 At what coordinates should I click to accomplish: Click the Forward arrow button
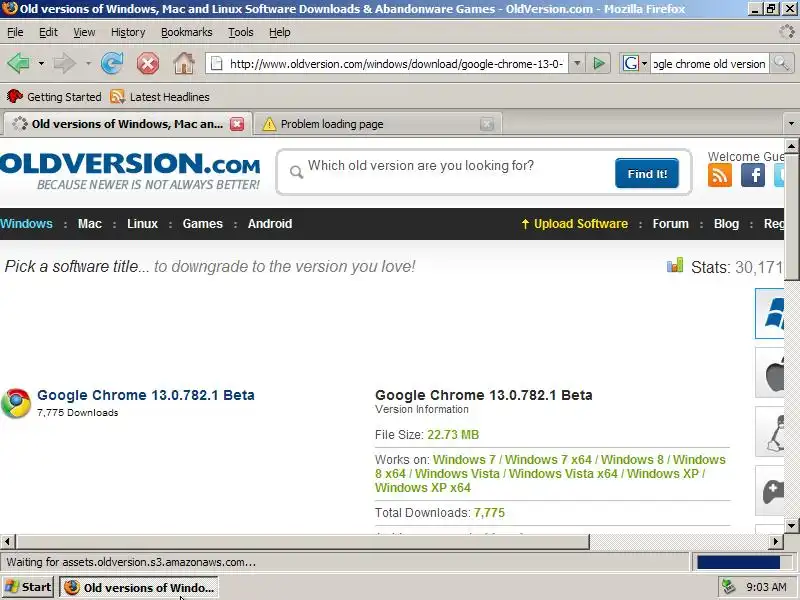point(64,64)
